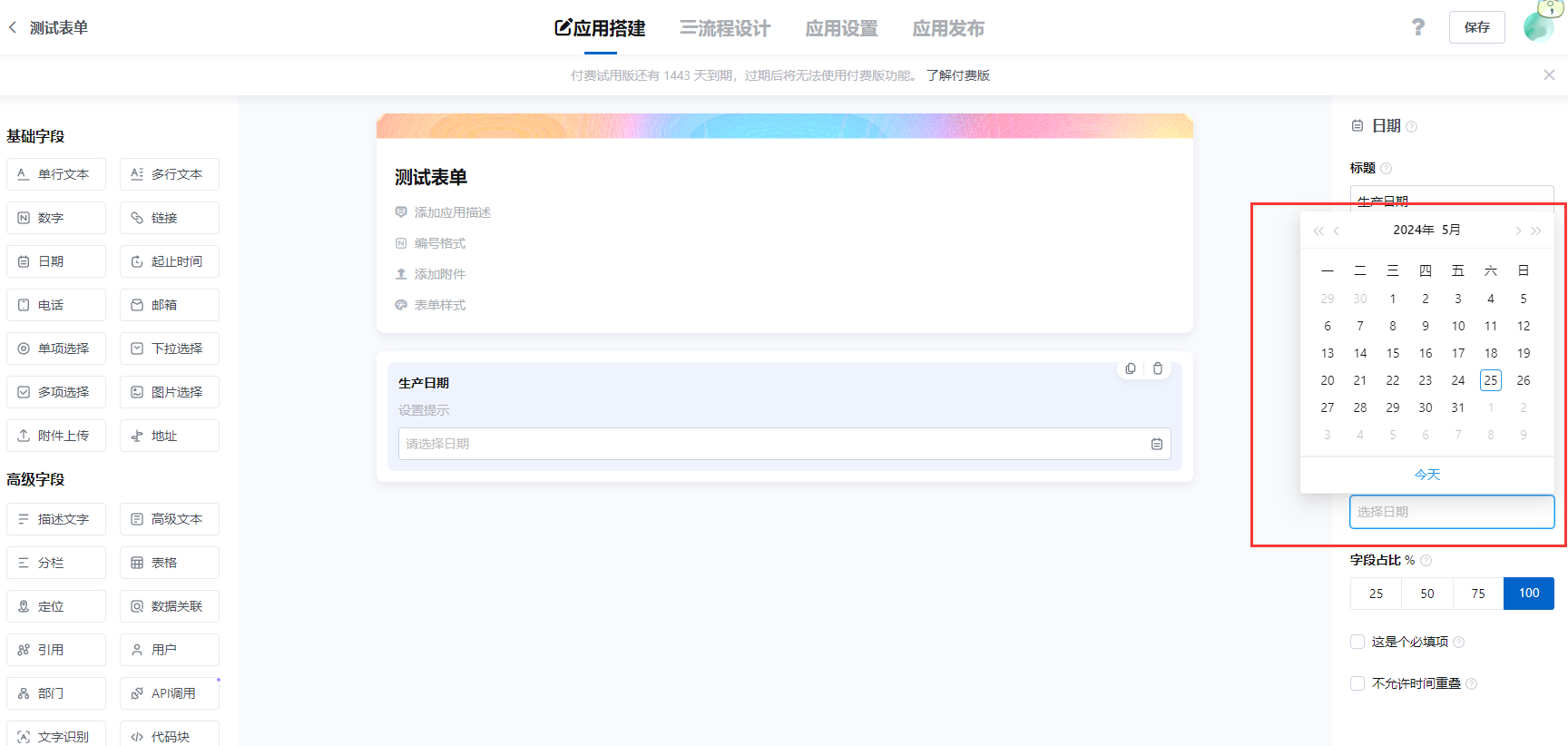Switch to the 应用设置 tab
Image resolution: width=1568 pixels, height=746 pixels.
click(x=841, y=28)
